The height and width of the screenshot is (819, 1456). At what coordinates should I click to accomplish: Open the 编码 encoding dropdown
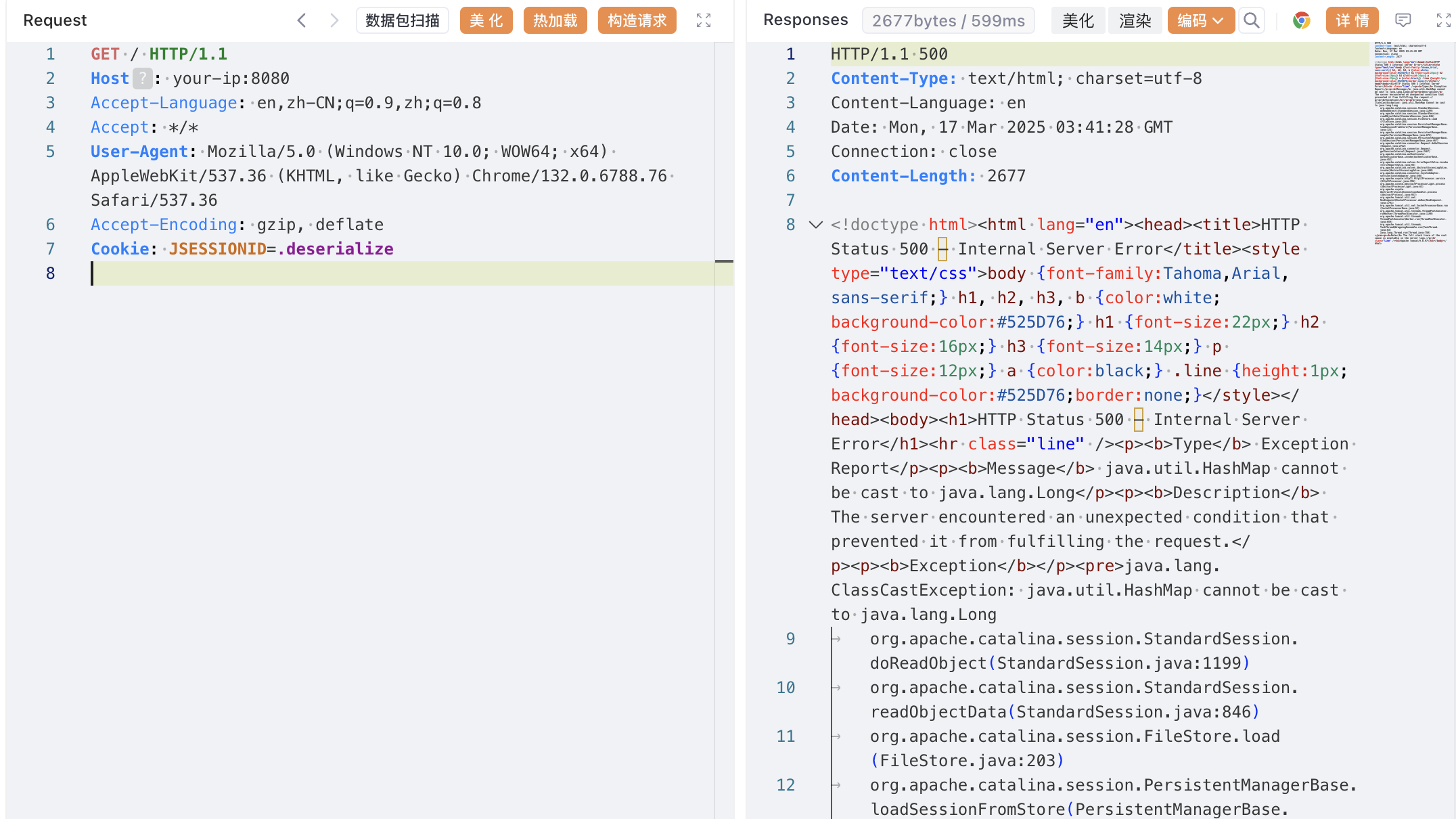[1200, 20]
